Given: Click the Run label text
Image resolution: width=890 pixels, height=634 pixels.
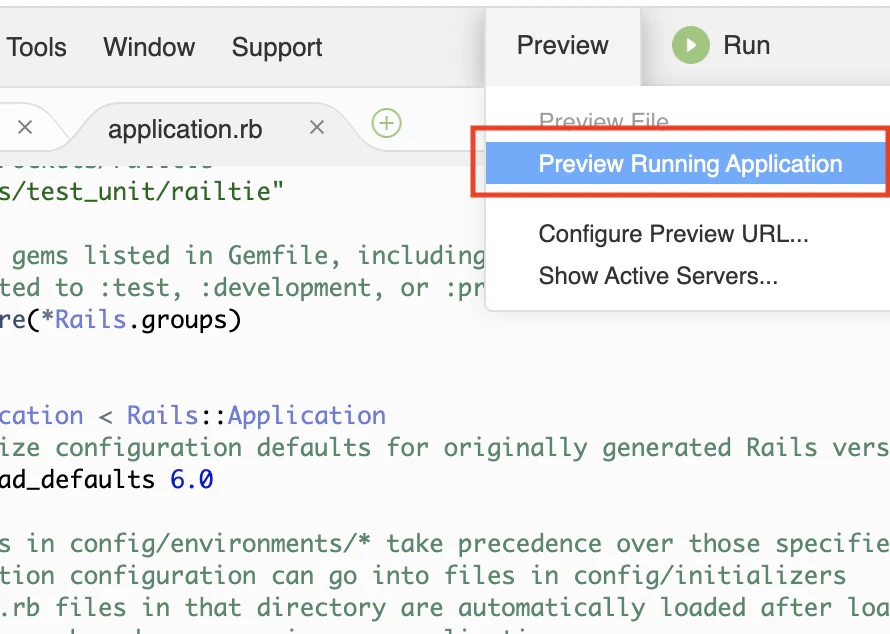Looking at the screenshot, I should (746, 45).
